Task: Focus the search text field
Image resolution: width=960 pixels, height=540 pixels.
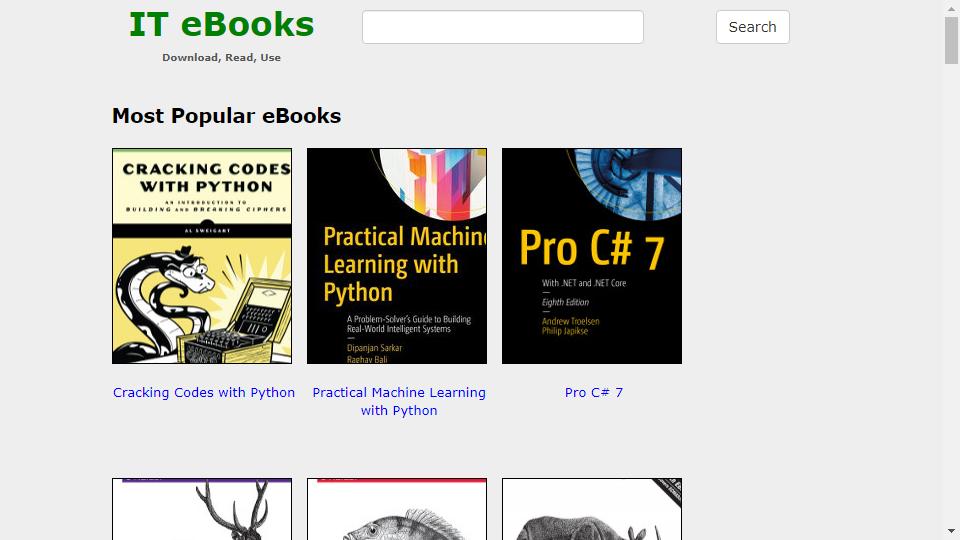Action: pyautogui.click(x=503, y=27)
